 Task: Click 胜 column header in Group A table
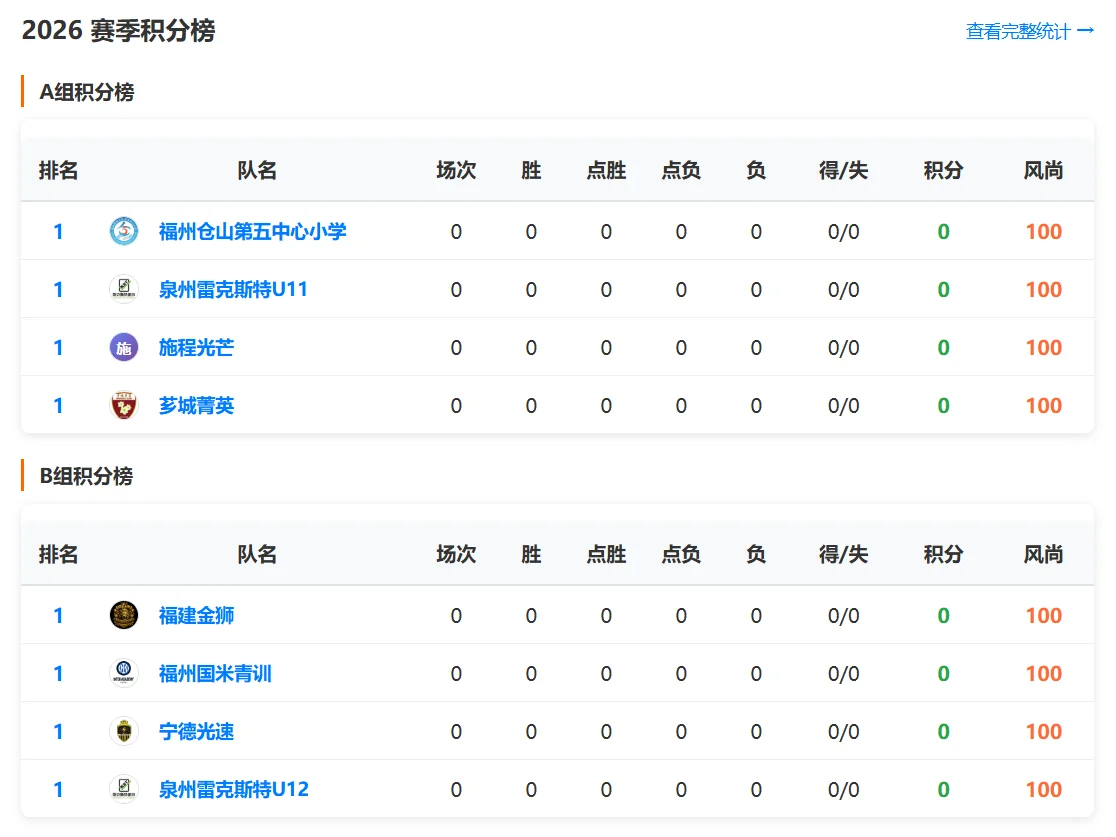[x=531, y=171]
